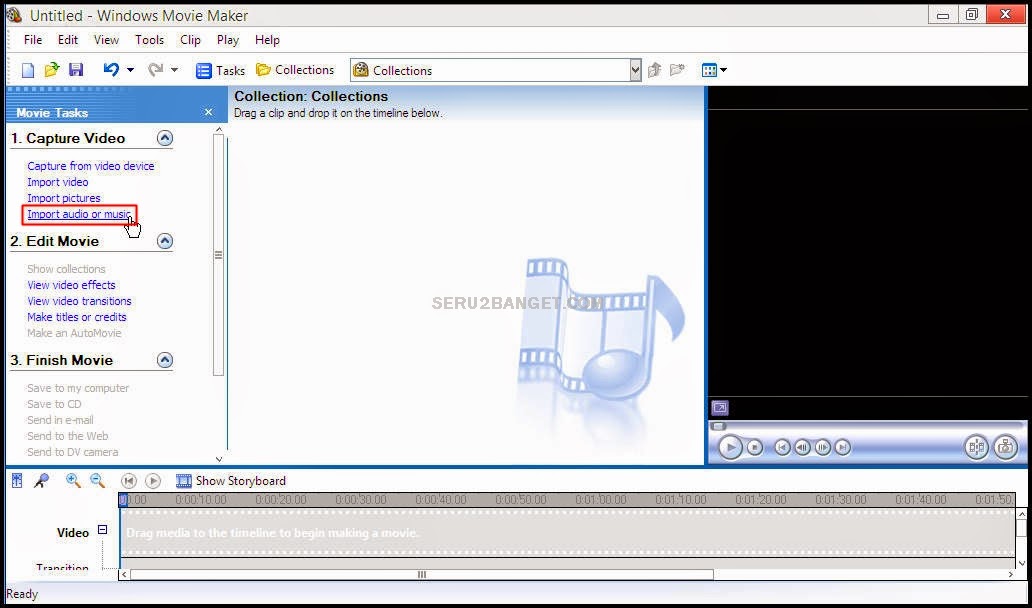Split the clip at current frame
Image resolution: width=1032 pixels, height=608 pixels.
(x=977, y=447)
